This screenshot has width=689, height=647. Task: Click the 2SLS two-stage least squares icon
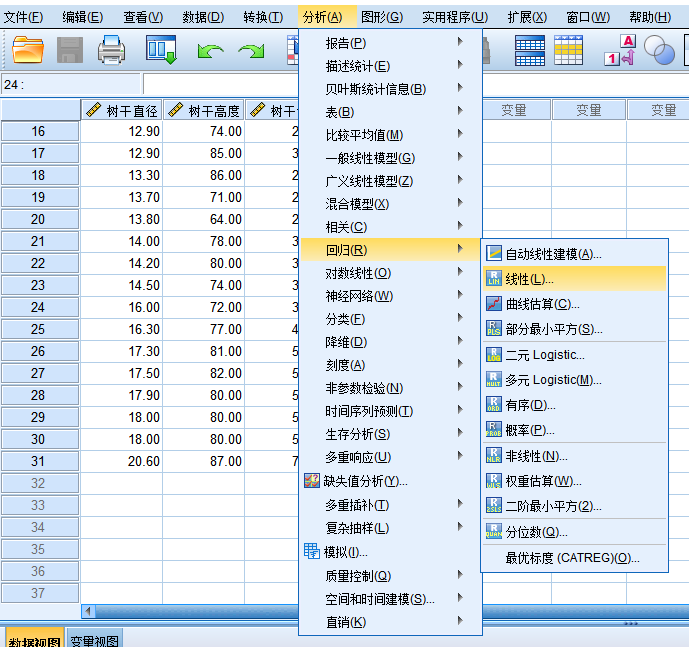[494, 506]
